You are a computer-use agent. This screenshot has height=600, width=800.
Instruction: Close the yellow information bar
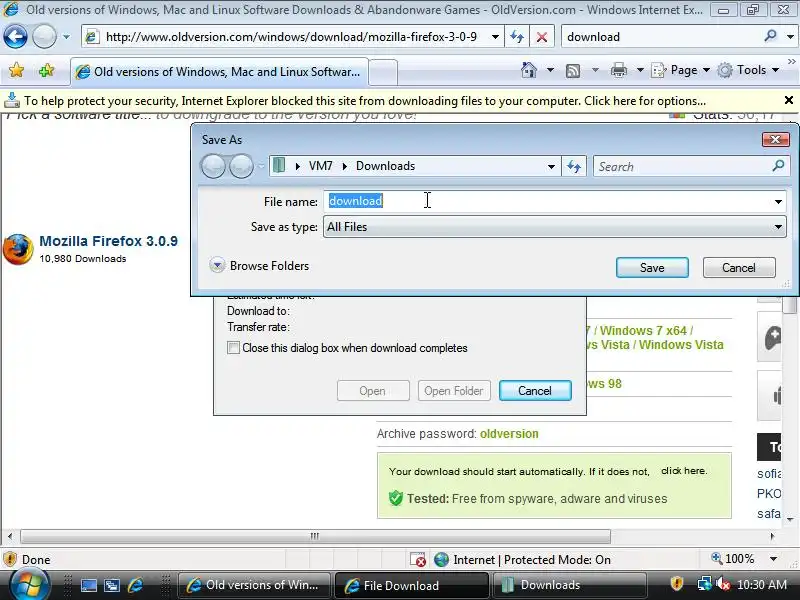(x=788, y=101)
